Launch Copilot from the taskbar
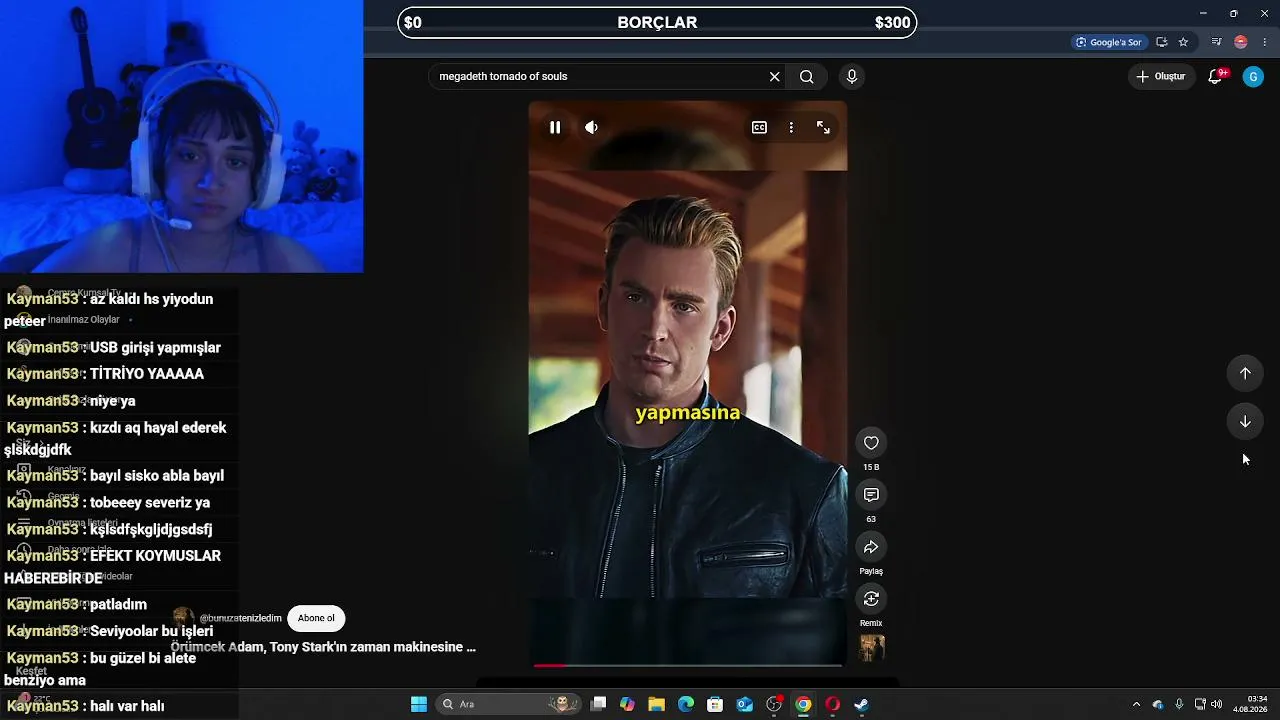The width and height of the screenshot is (1280, 720). 627,704
